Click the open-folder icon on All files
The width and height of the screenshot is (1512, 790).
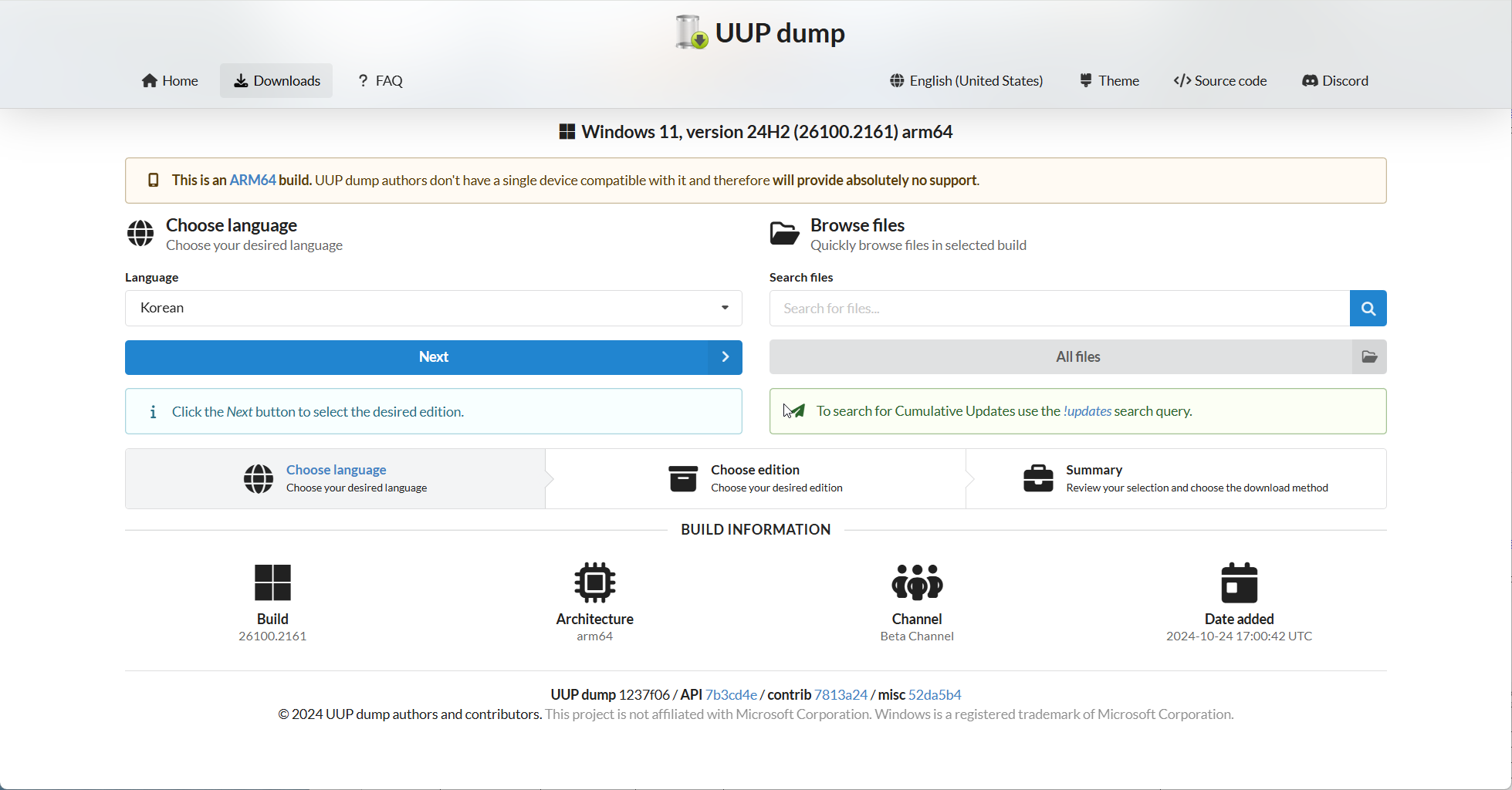(1370, 357)
